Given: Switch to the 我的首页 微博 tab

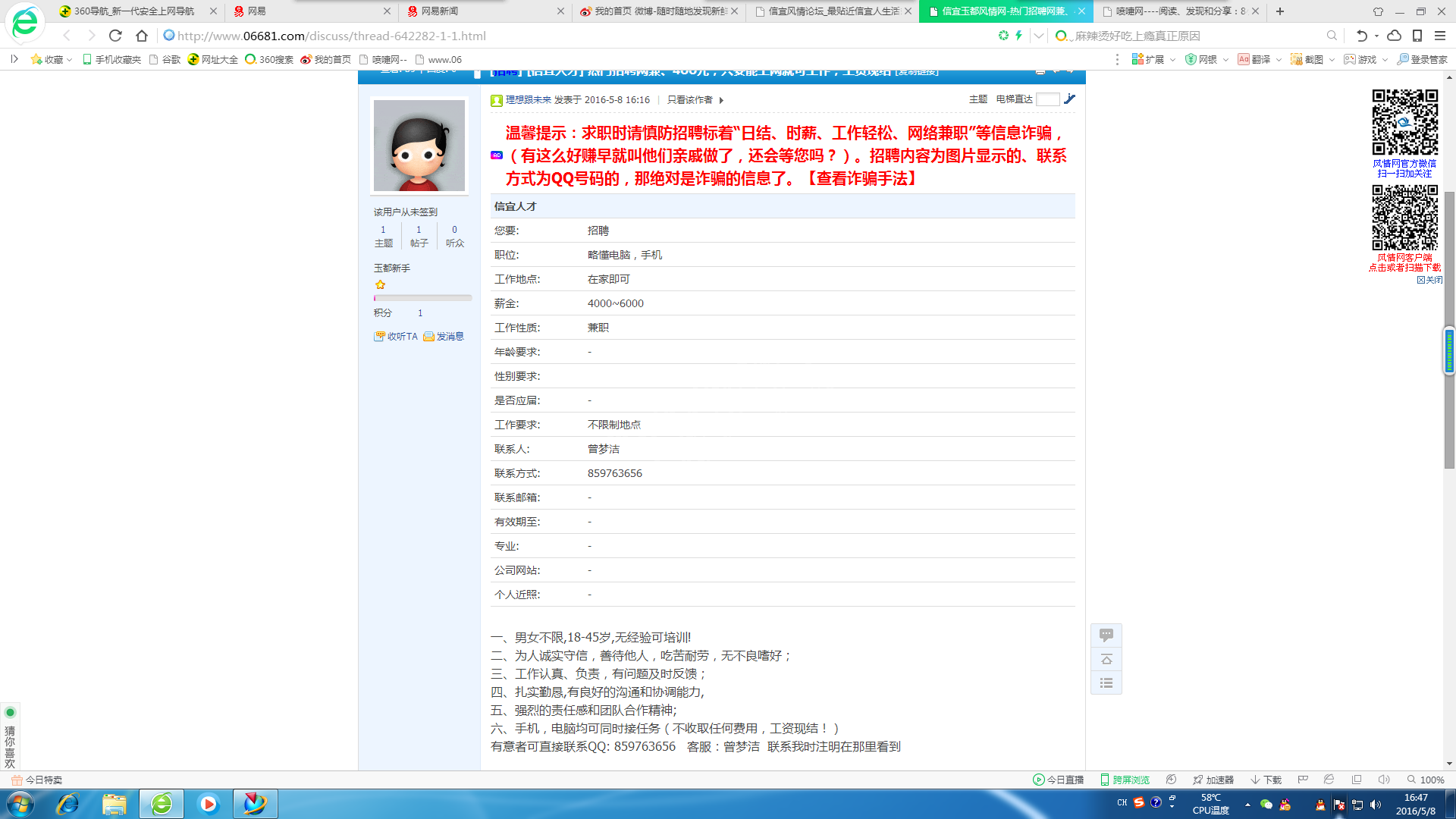Looking at the screenshot, I should pos(658,11).
